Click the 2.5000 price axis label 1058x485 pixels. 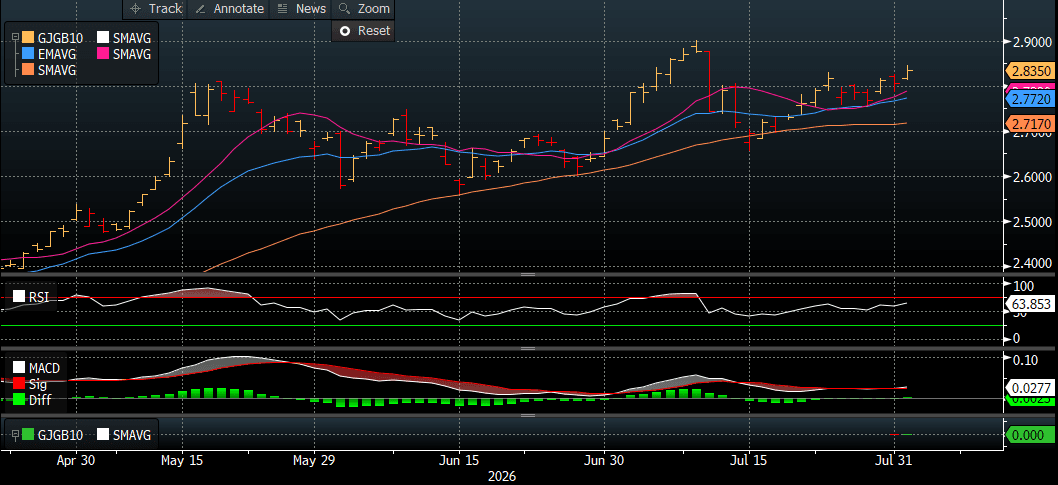[1032, 222]
